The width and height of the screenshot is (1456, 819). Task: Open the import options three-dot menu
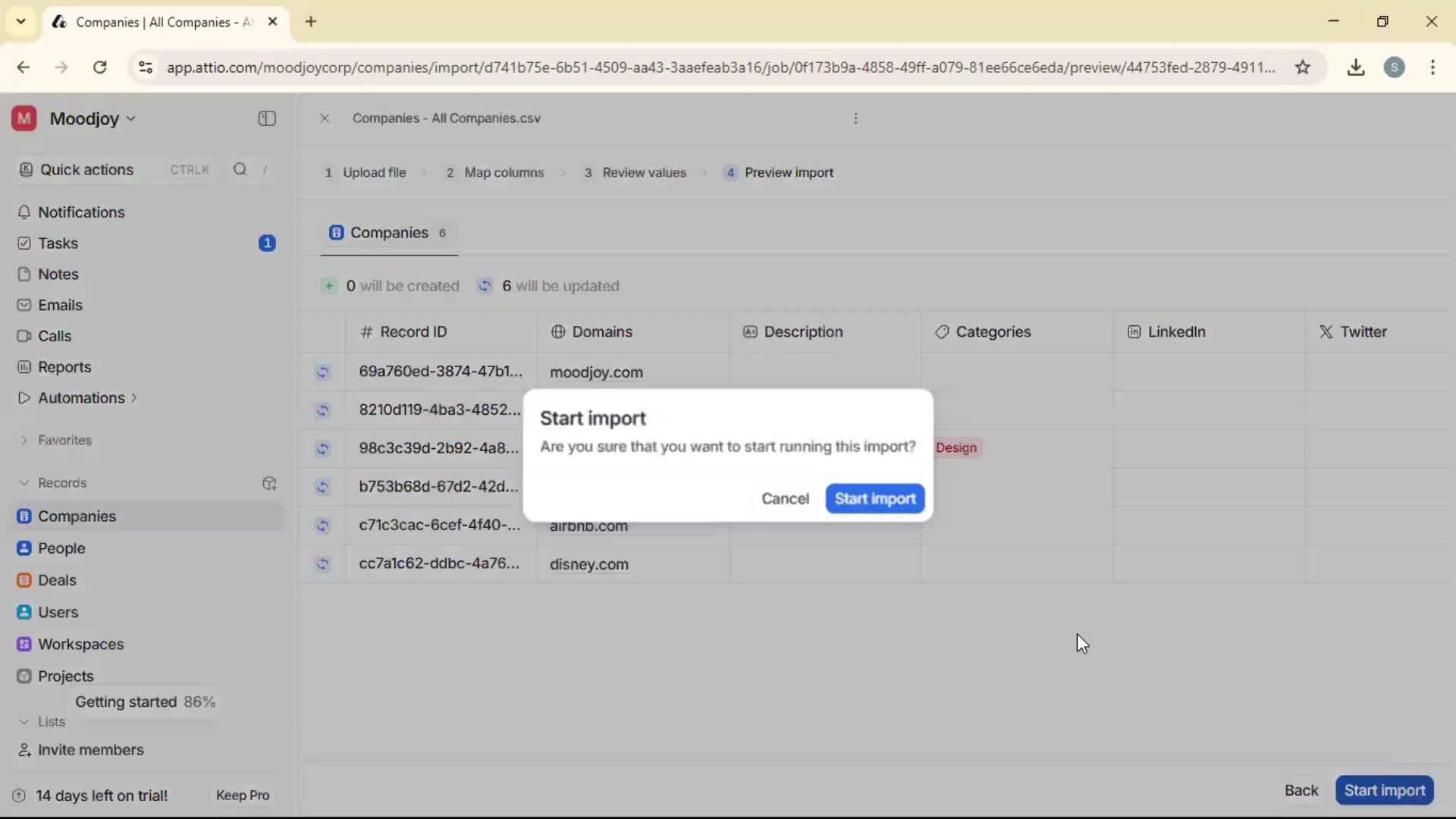pyautogui.click(x=855, y=118)
